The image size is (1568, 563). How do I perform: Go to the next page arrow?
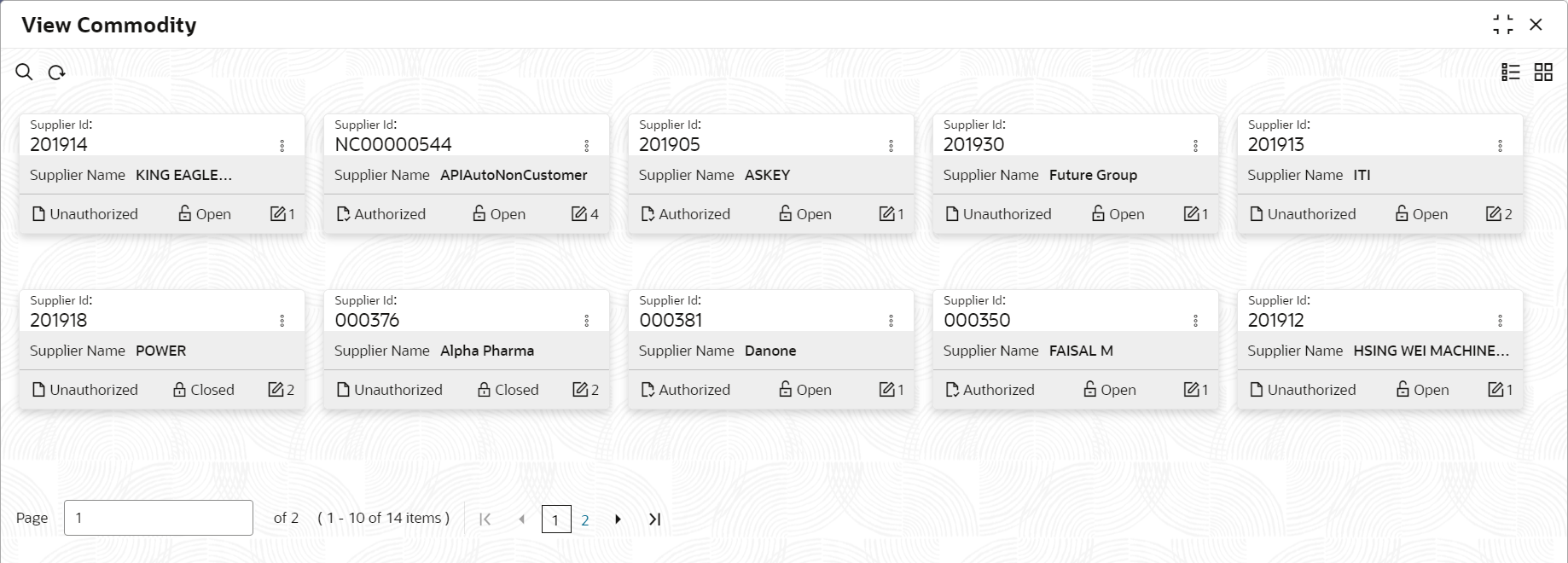coord(618,519)
